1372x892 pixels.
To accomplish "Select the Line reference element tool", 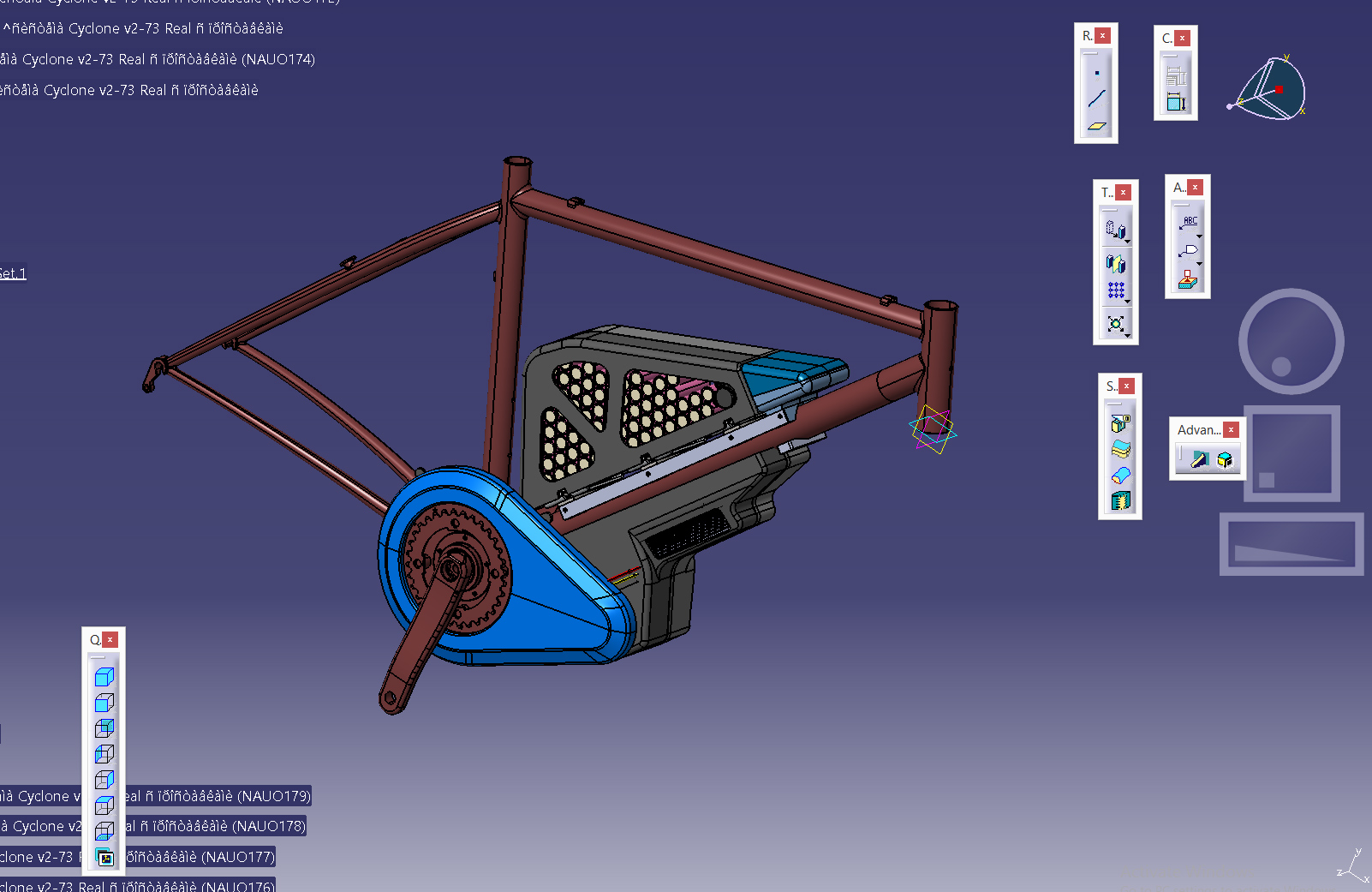I will click(x=1096, y=99).
